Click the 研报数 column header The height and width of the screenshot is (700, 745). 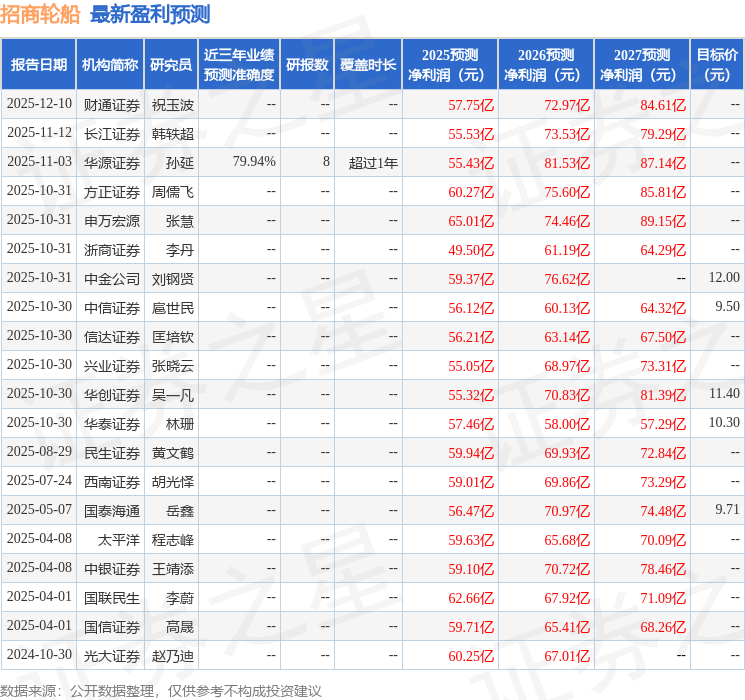[307, 64]
